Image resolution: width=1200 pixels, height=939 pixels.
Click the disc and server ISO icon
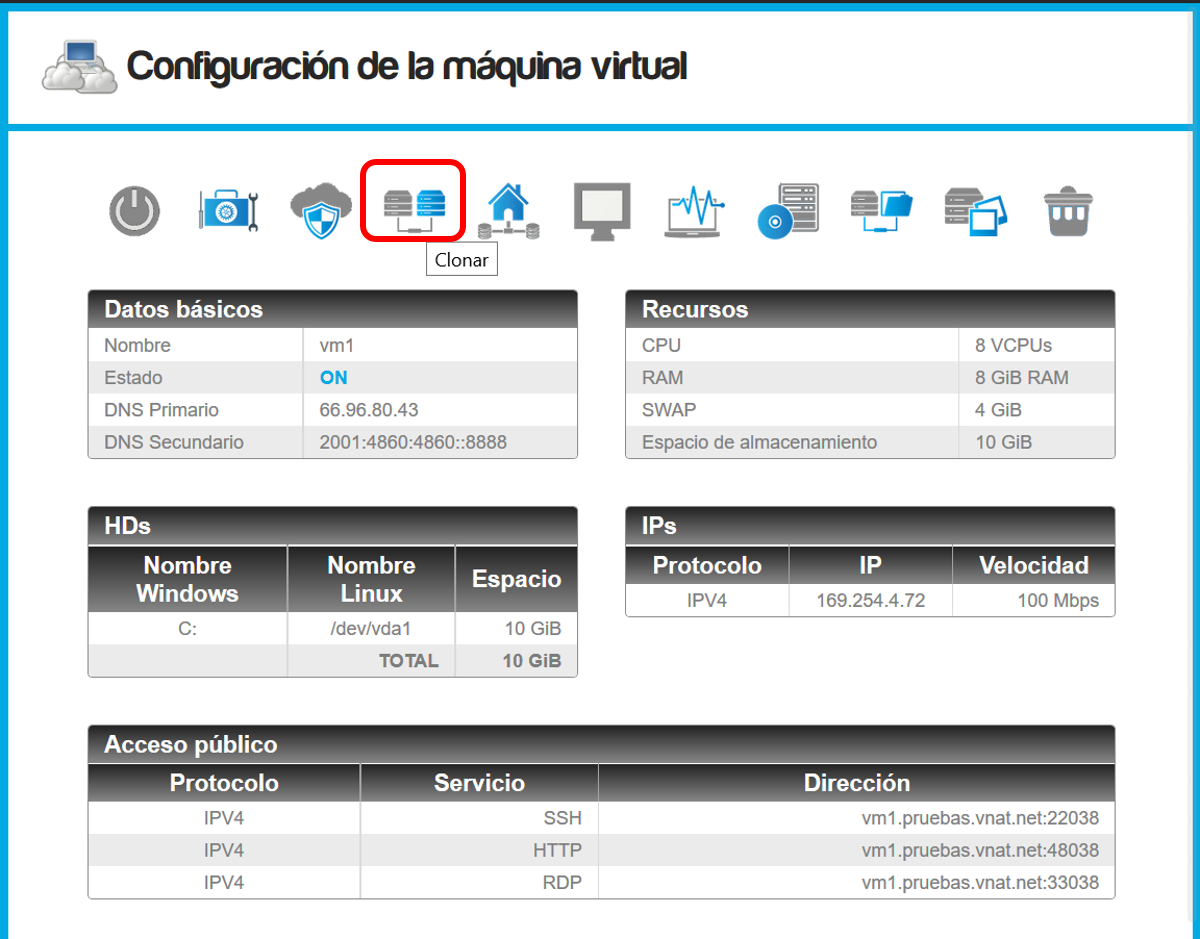pos(788,211)
